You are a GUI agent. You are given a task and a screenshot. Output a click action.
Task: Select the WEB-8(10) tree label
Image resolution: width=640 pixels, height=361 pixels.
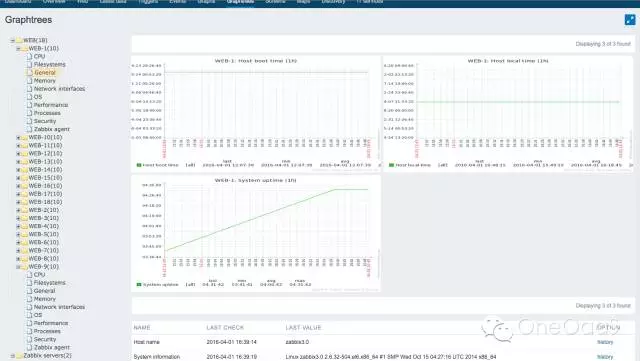(x=44, y=258)
